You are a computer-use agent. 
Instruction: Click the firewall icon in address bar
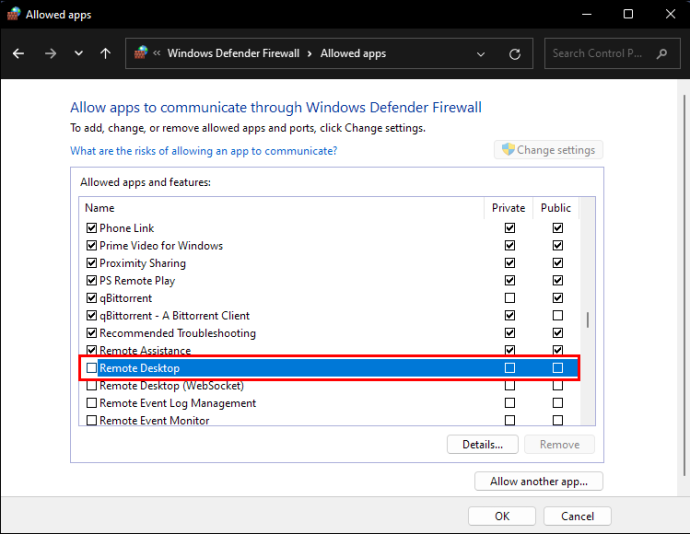141,53
